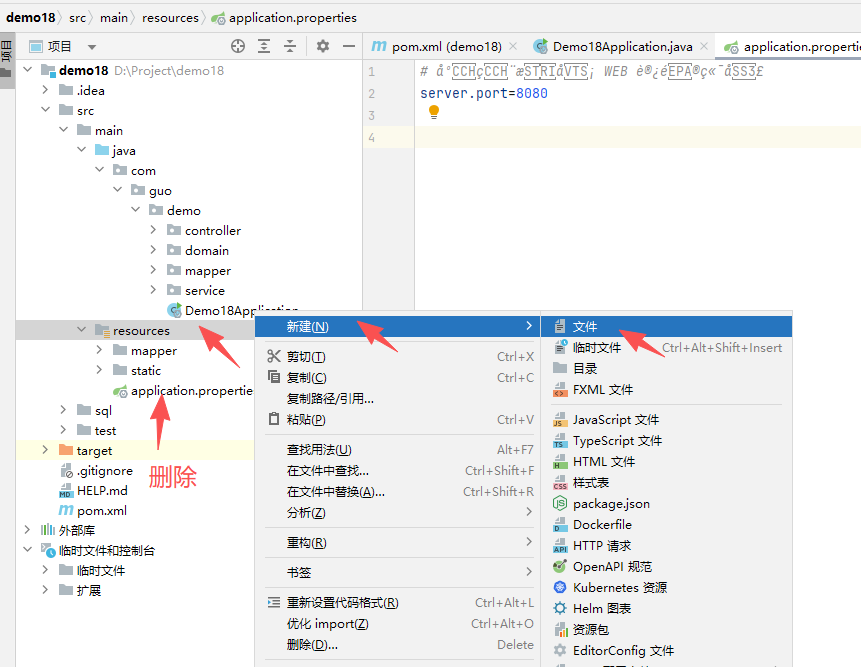Click the resources breadcrumb in navigation bar

(x=170, y=18)
